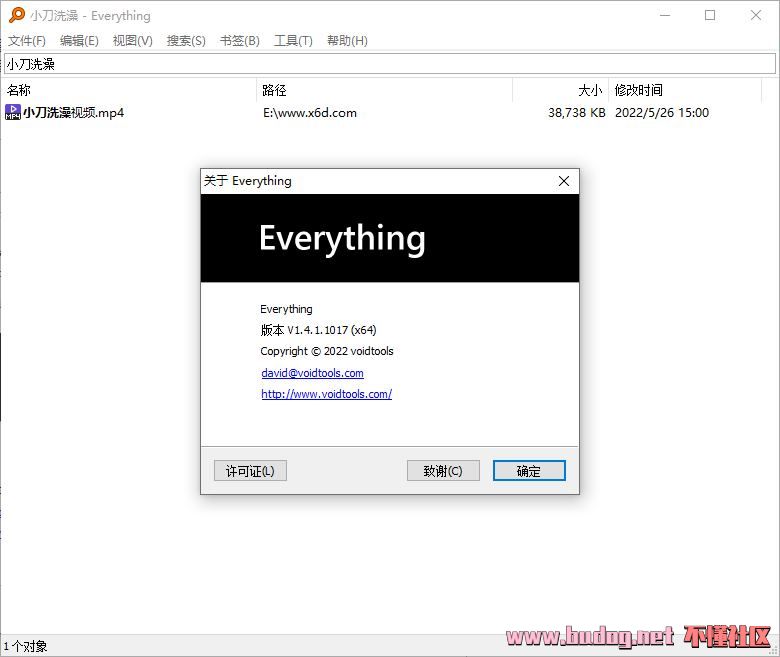Click the search box containing 小刀洗澡

[389, 64]
